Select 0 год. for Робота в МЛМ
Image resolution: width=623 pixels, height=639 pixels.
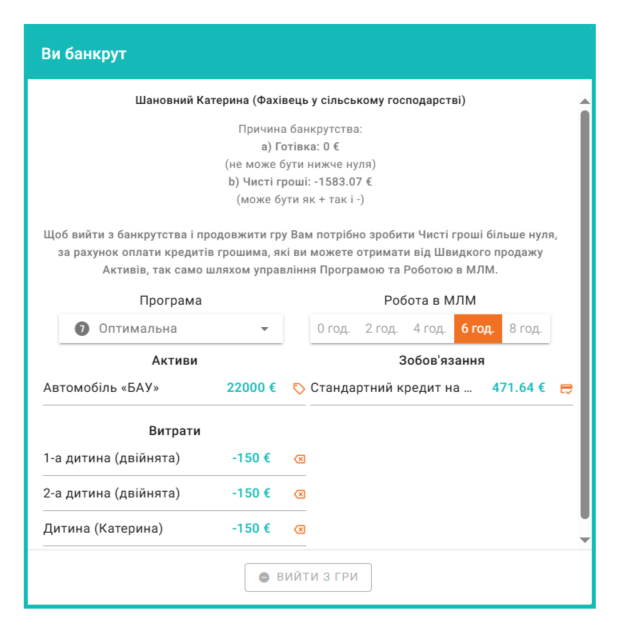pos(333,328)
